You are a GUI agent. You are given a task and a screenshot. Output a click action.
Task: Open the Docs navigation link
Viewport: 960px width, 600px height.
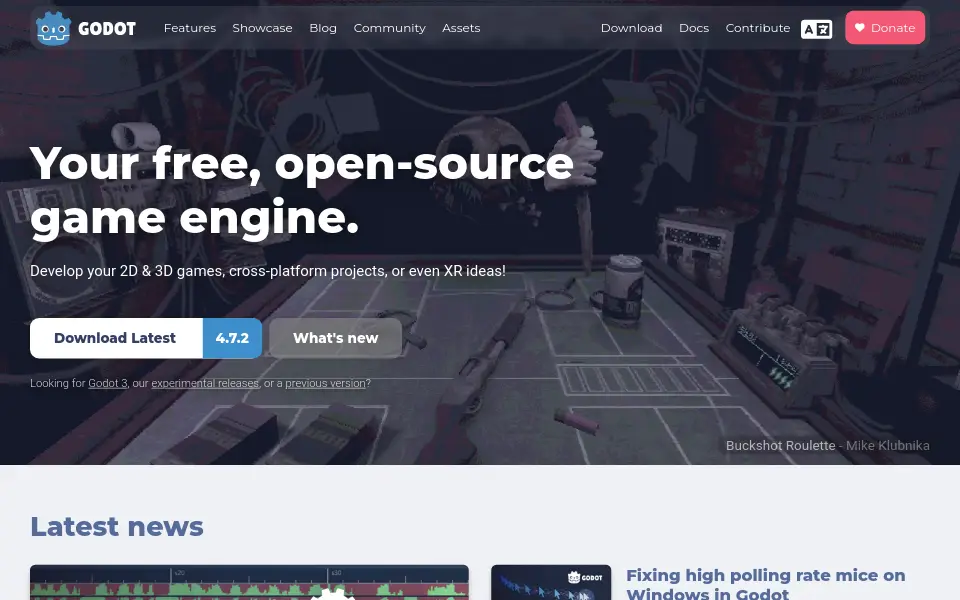point(694,28)
